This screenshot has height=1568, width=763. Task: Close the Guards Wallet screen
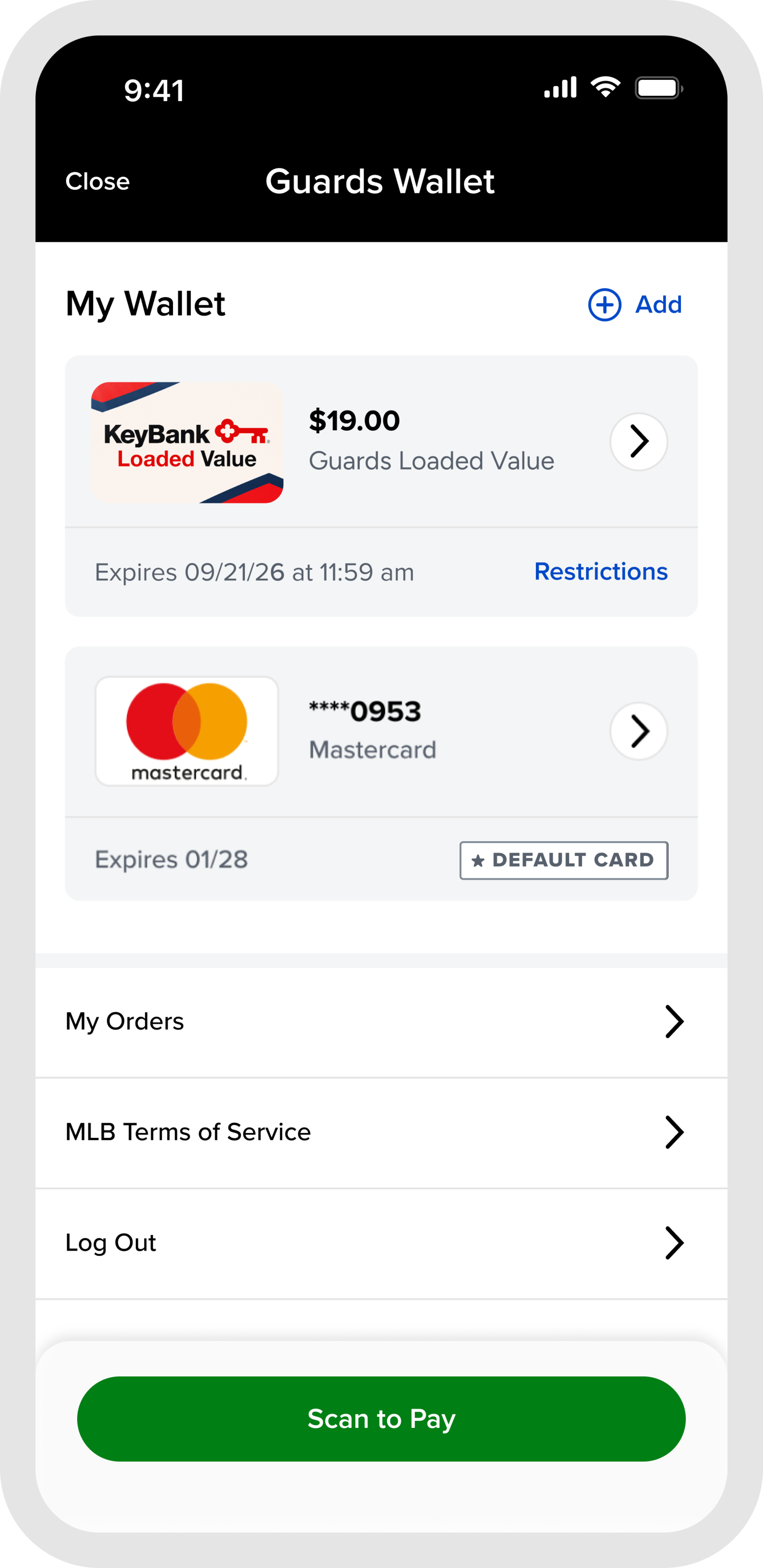[97, 181]
